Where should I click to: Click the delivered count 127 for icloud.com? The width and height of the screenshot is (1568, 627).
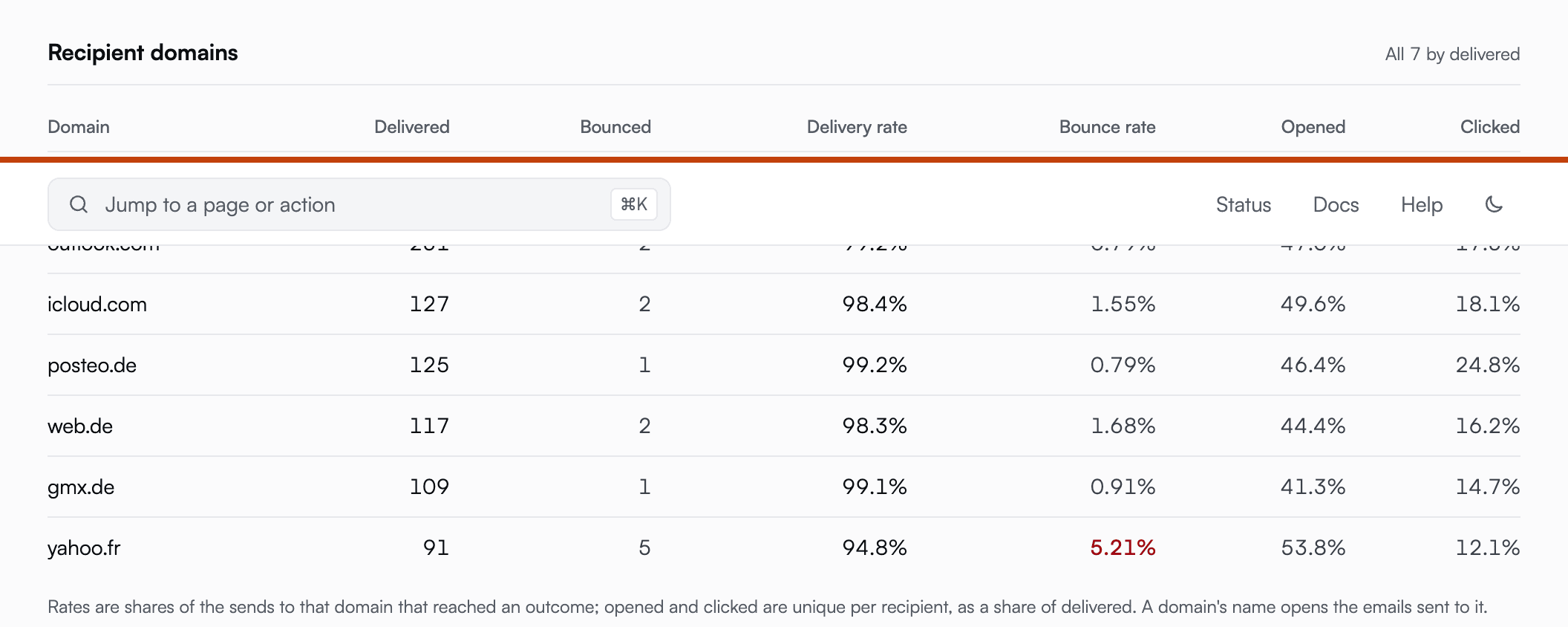pyautogui.click(x=429, y=304)
